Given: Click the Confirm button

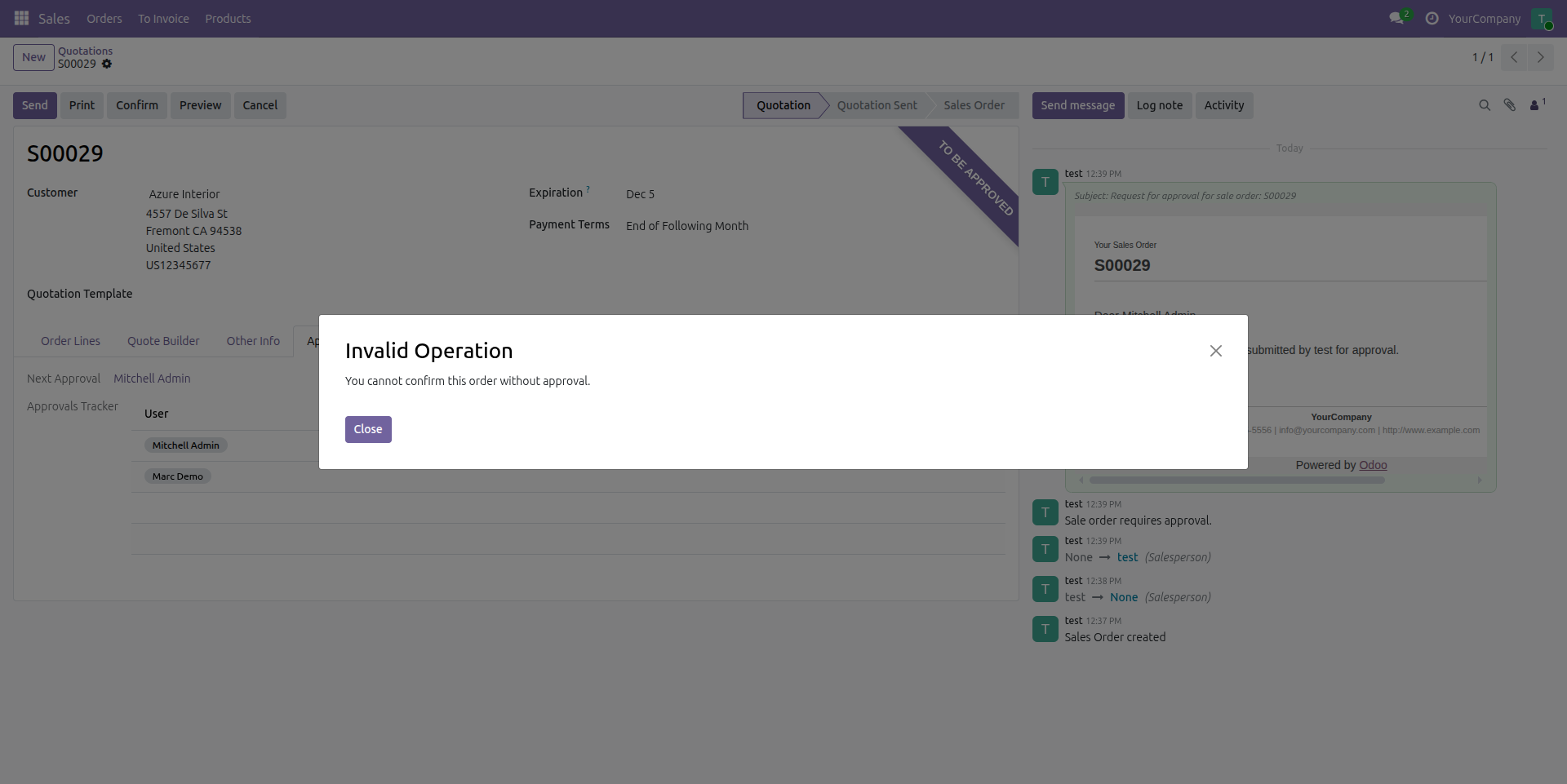Looking at the screenshot, I should point(137,105).
